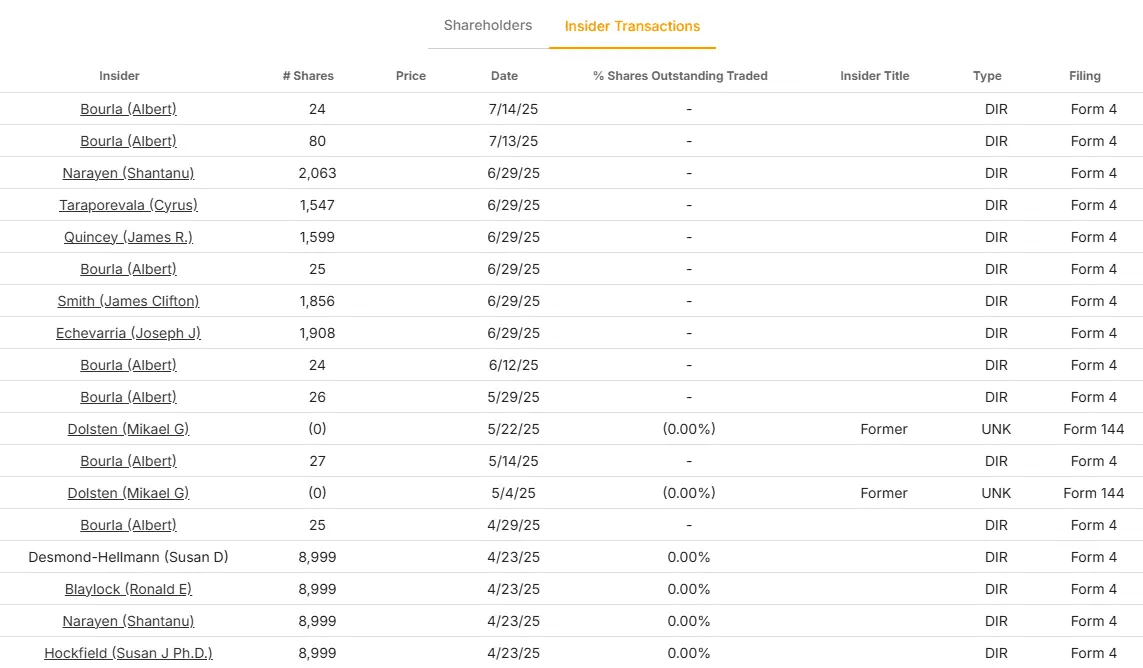The width and height of the screenshot is (1143, 668).
Task: Switch to the Shareholders tab
Action: [x=488, y=26]
